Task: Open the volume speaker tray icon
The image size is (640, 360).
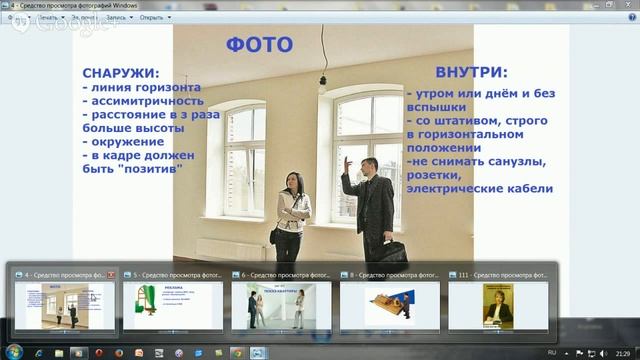Action: 603,353
